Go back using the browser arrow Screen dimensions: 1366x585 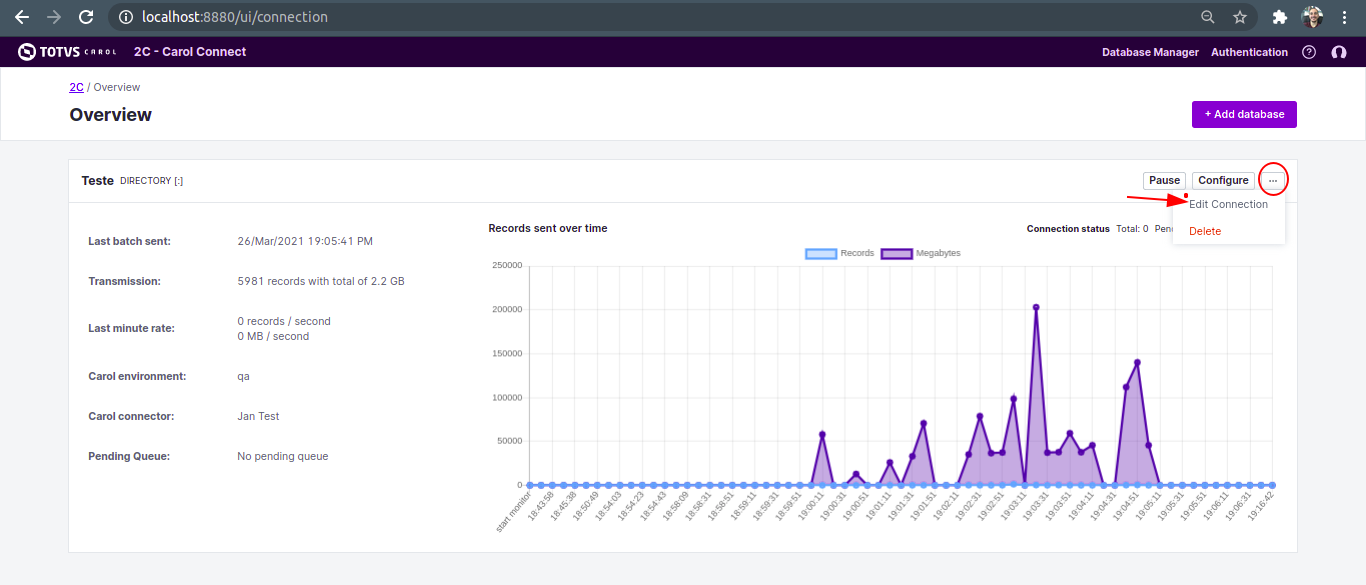pyautogui.click(x=22, y=17)
